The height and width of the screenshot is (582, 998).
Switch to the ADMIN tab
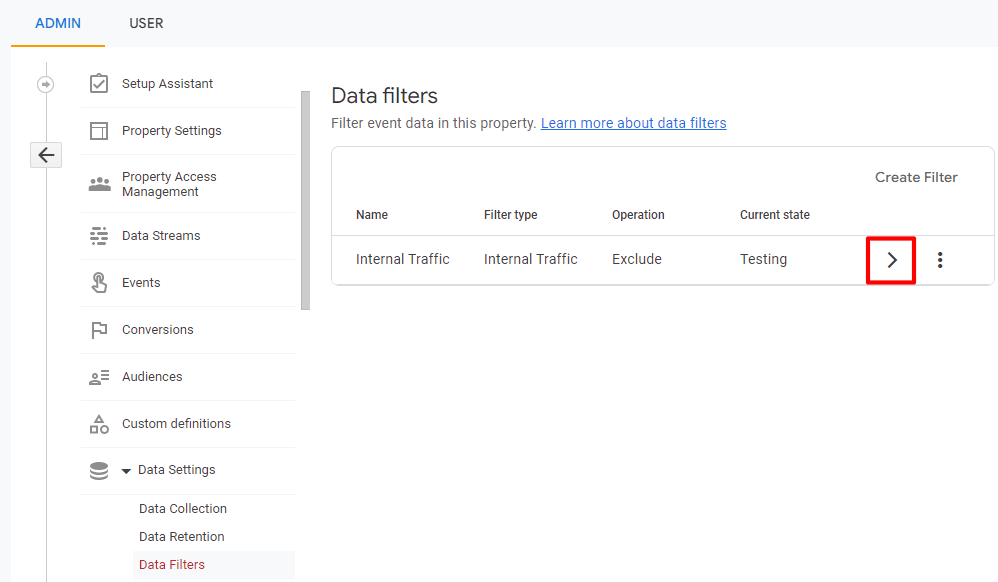tap(57, 23)
